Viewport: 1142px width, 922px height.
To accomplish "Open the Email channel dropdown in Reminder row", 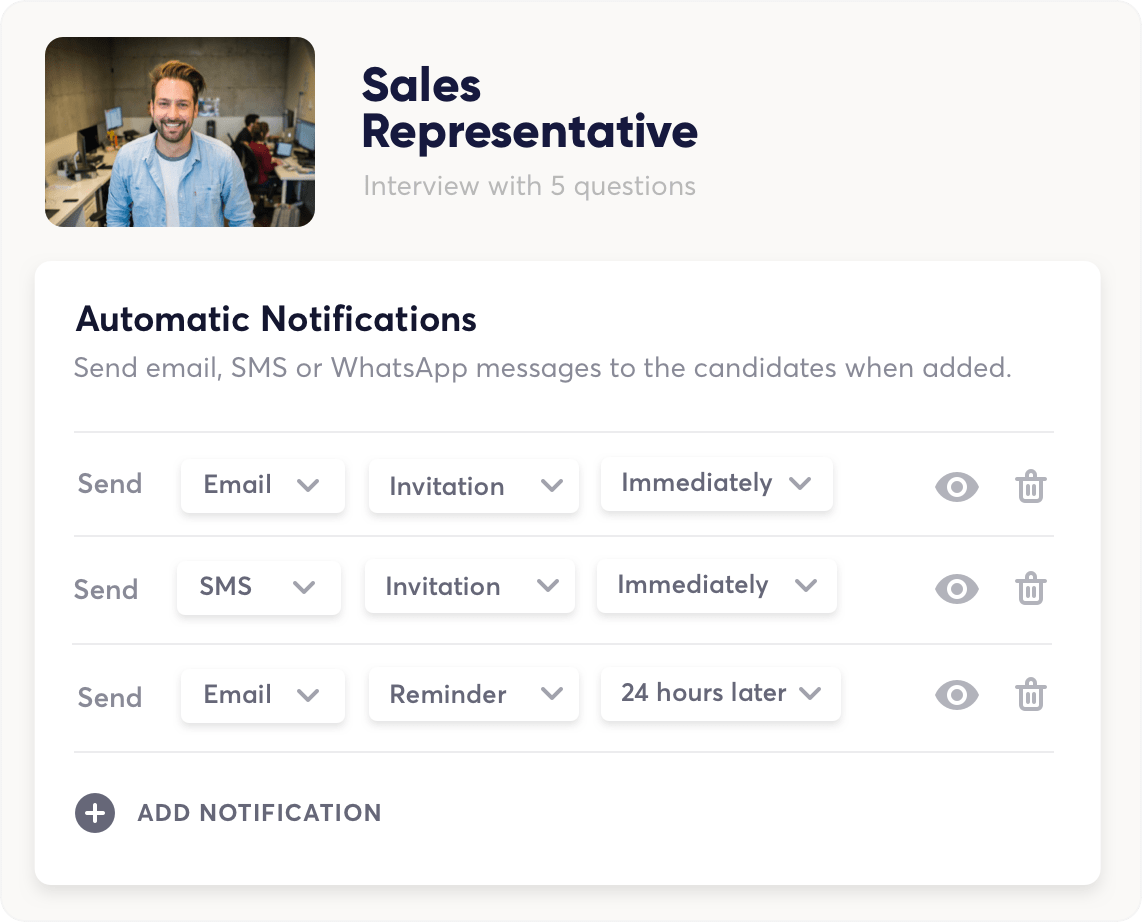I will coord(263,695).
